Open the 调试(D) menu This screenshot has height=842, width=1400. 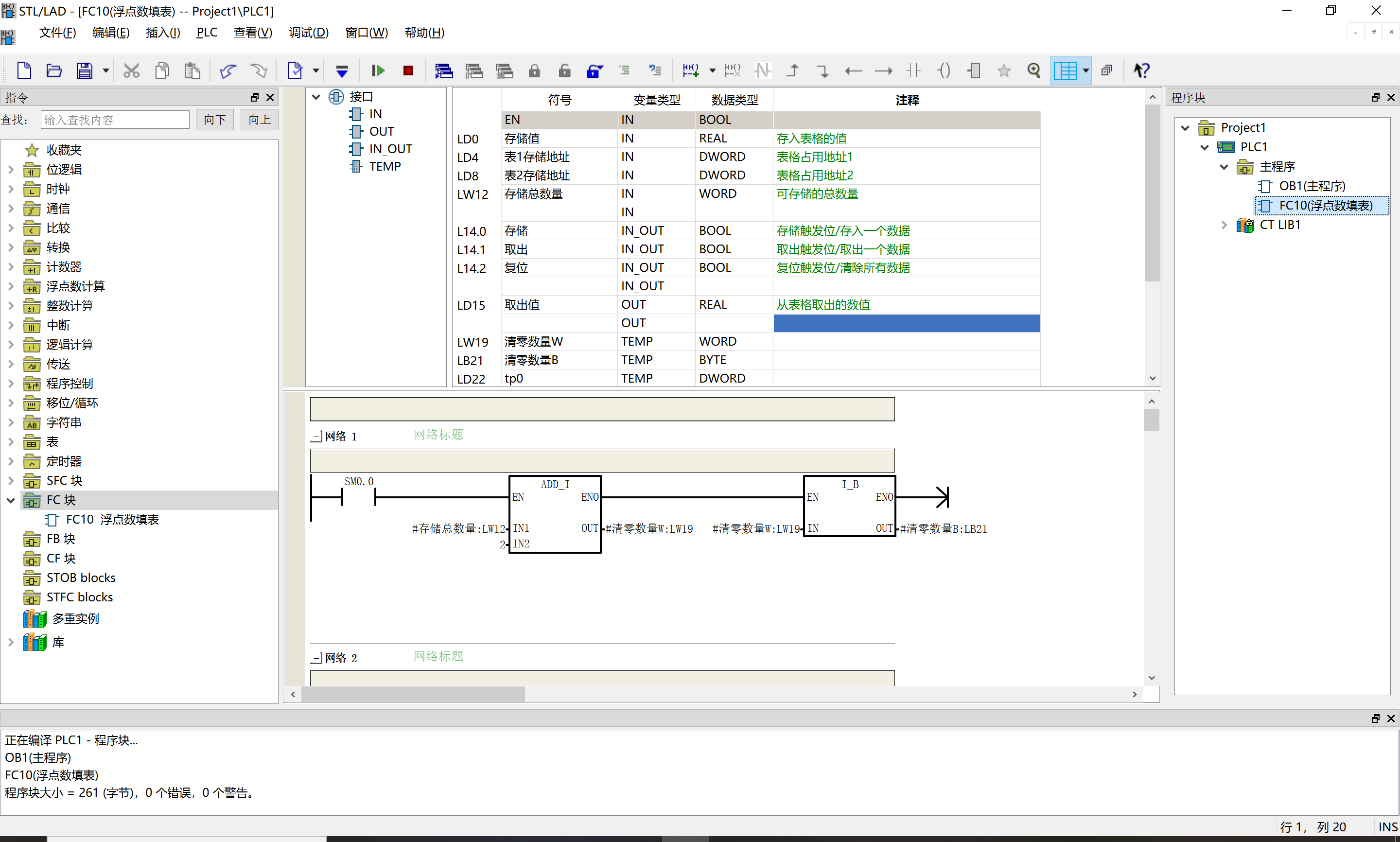point(309,33)
